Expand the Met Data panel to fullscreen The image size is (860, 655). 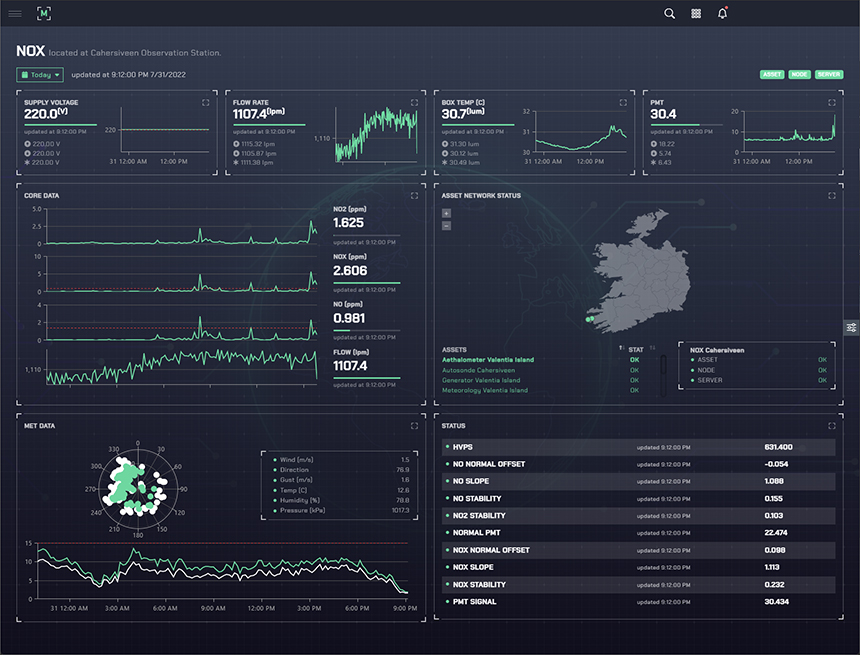click(x=414, y=426)
